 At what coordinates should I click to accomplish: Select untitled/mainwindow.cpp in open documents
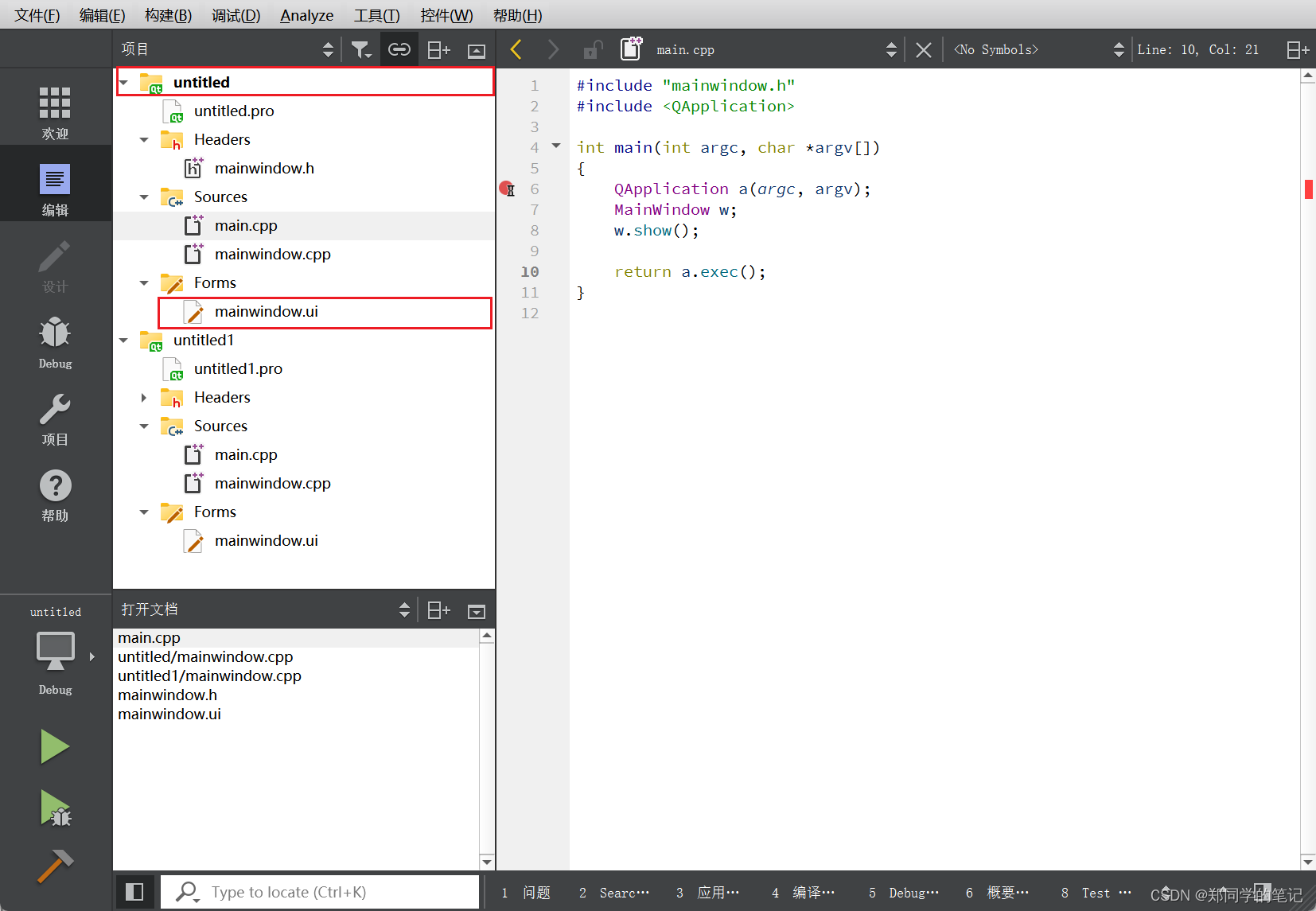point(205,656)
